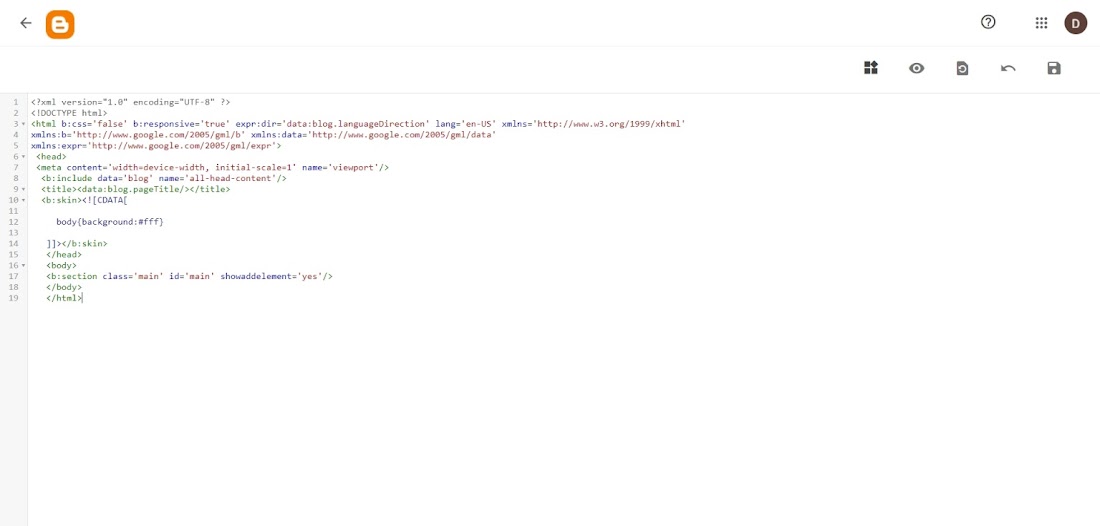Screen dimensions: 1100x526
Task: Save theme with the floppy disk icon
Action: coord(1054,68)
